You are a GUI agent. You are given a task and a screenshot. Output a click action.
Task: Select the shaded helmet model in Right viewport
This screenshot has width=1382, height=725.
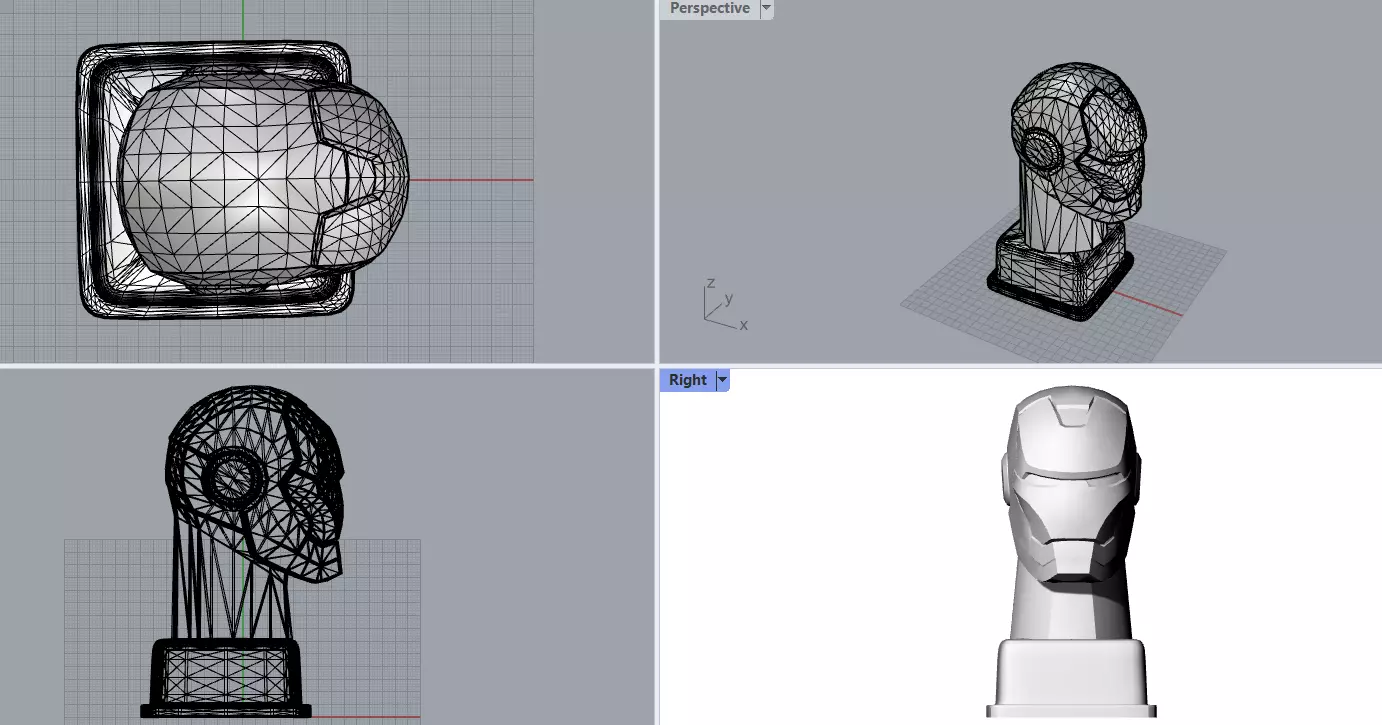coord(1071,551)
